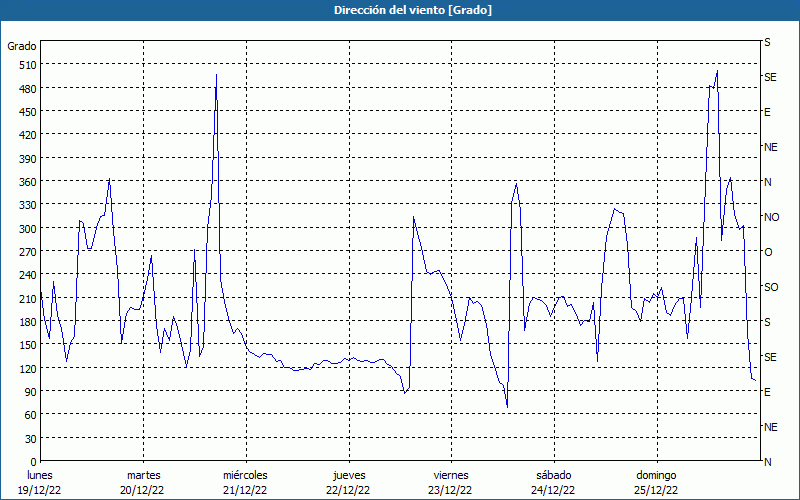
Task: Select the "SE" compass label level with 480
Action: click(x=770, y=77)
